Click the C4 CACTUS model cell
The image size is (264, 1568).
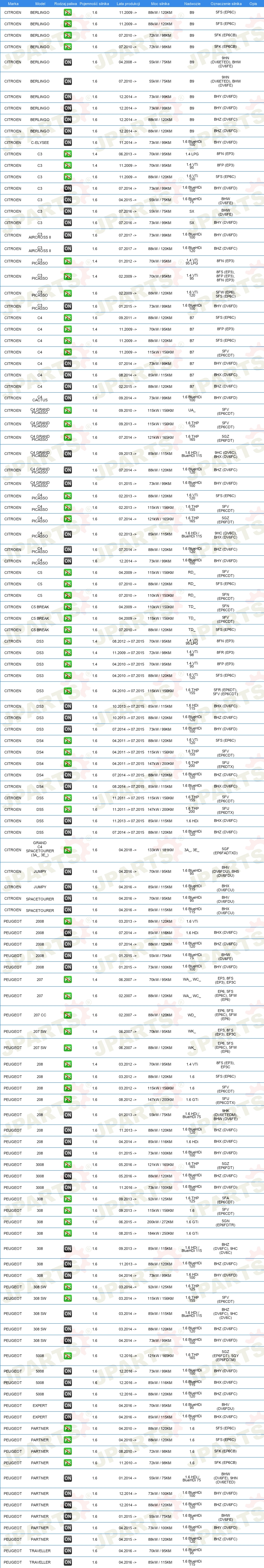[40, 398]
